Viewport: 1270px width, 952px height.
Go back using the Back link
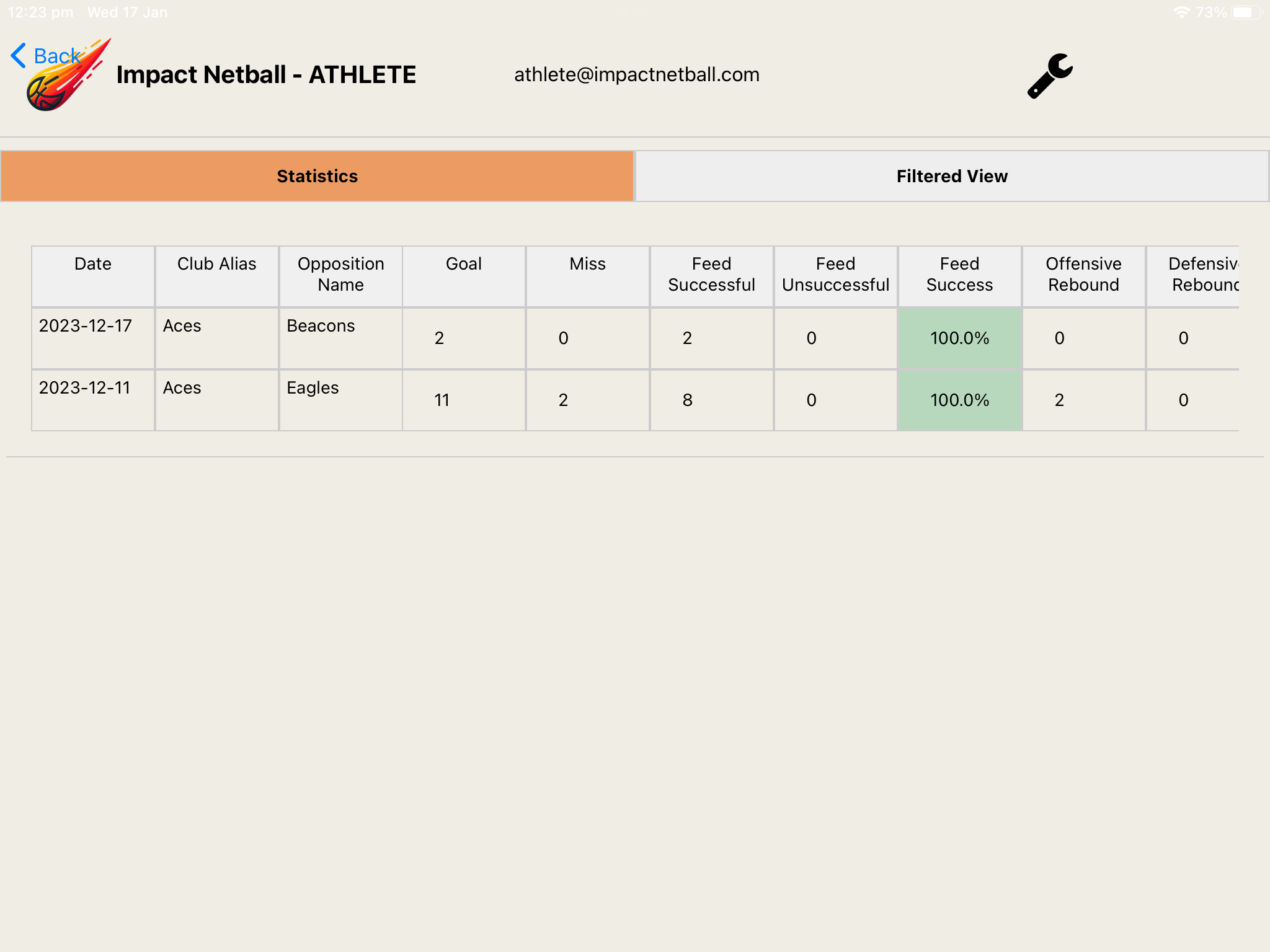(56, 56)
